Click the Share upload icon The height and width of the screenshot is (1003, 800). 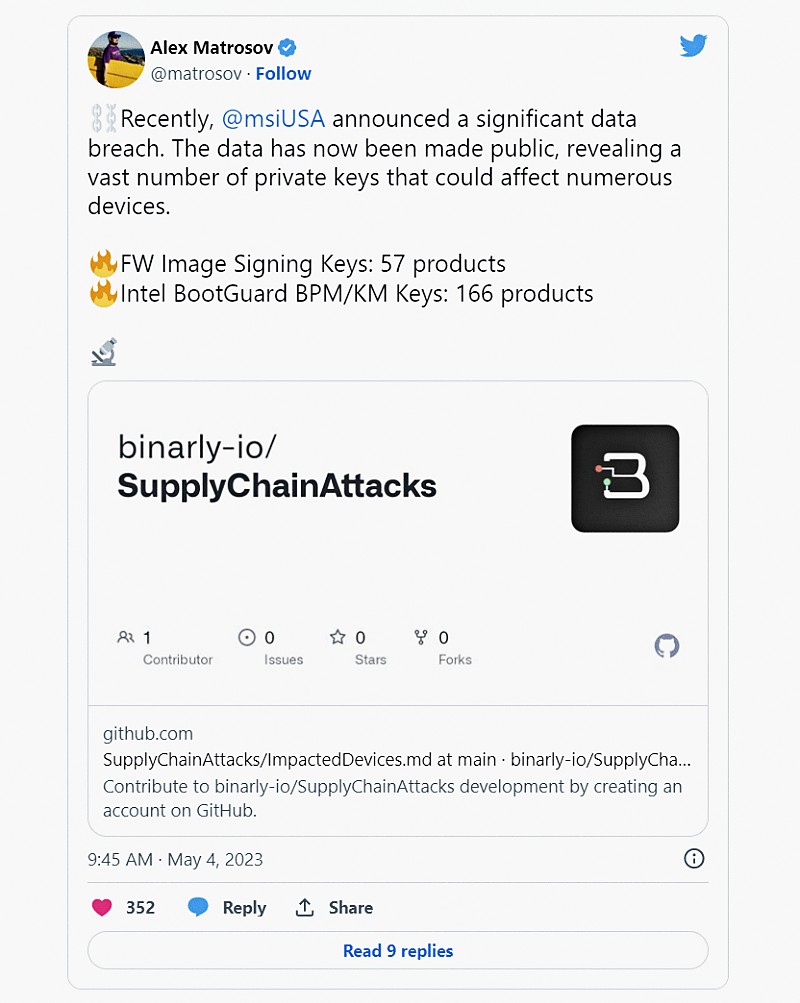click(305, 907)
